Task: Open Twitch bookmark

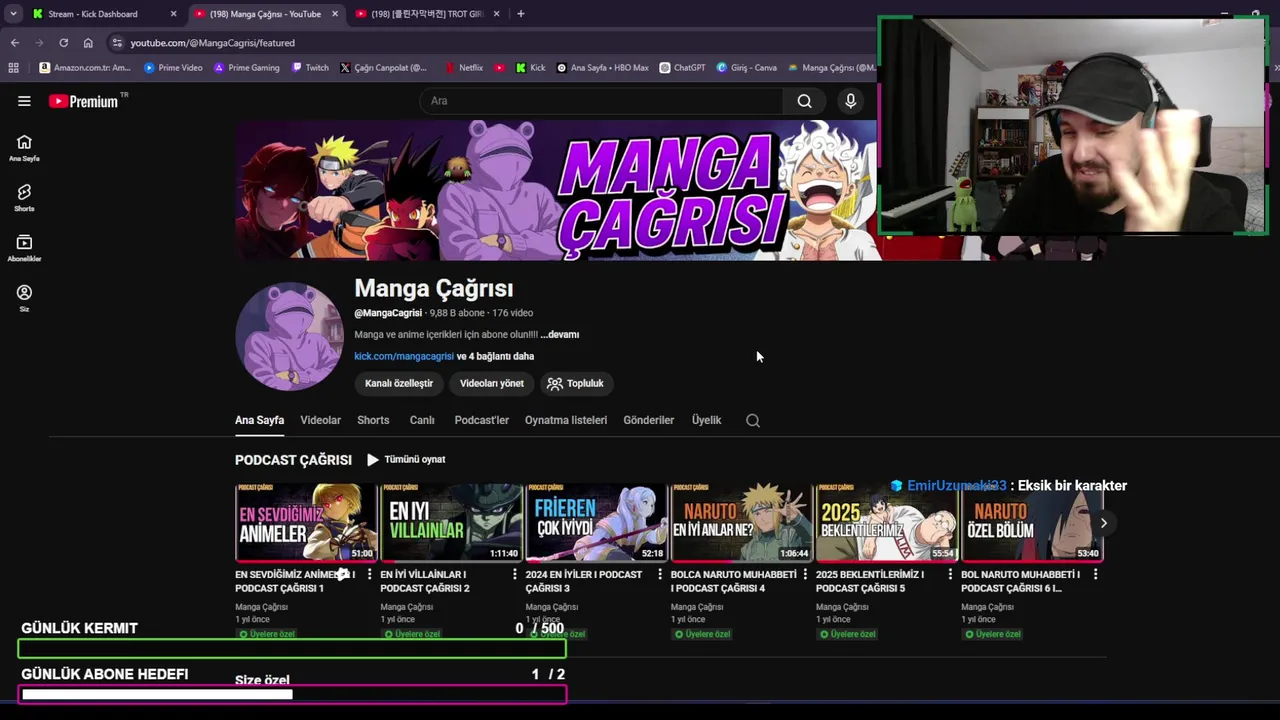Action: [310, 68]
